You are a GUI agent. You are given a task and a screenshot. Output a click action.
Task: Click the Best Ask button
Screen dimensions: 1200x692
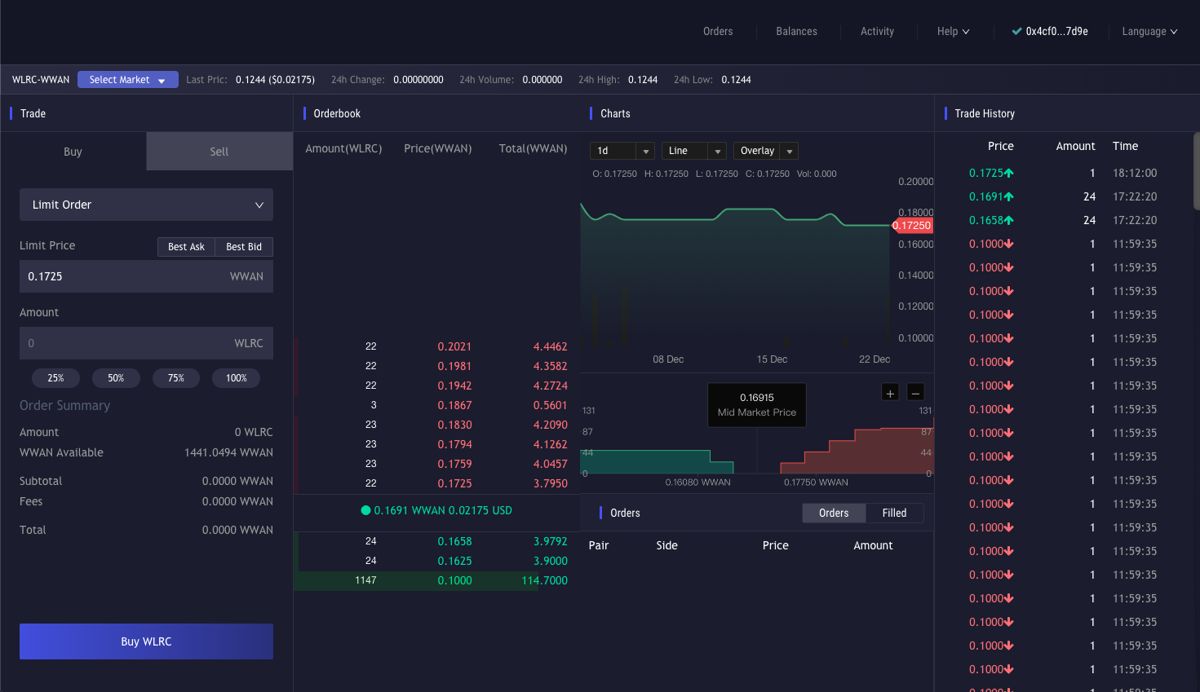coord(186,247)
